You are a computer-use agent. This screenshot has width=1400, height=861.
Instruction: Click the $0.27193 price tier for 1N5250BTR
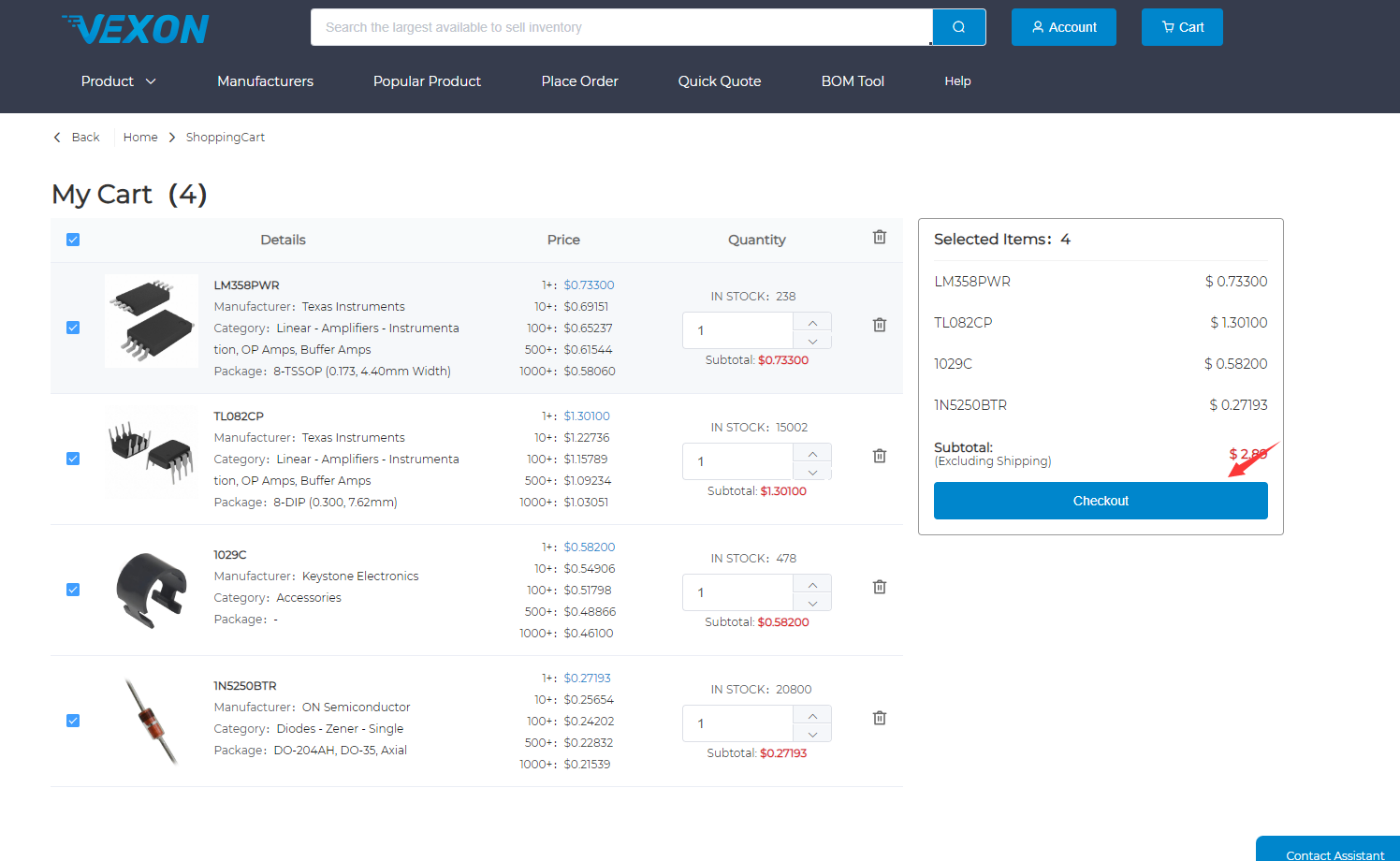coord(587,679)
